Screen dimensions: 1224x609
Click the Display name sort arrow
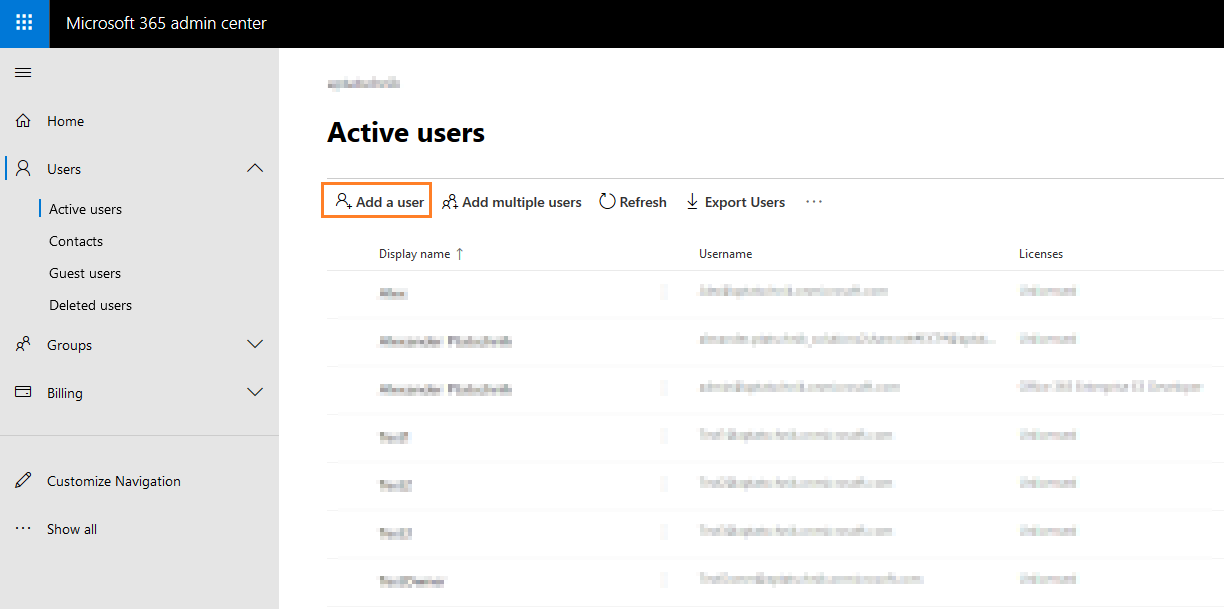(x=460, y=254)
